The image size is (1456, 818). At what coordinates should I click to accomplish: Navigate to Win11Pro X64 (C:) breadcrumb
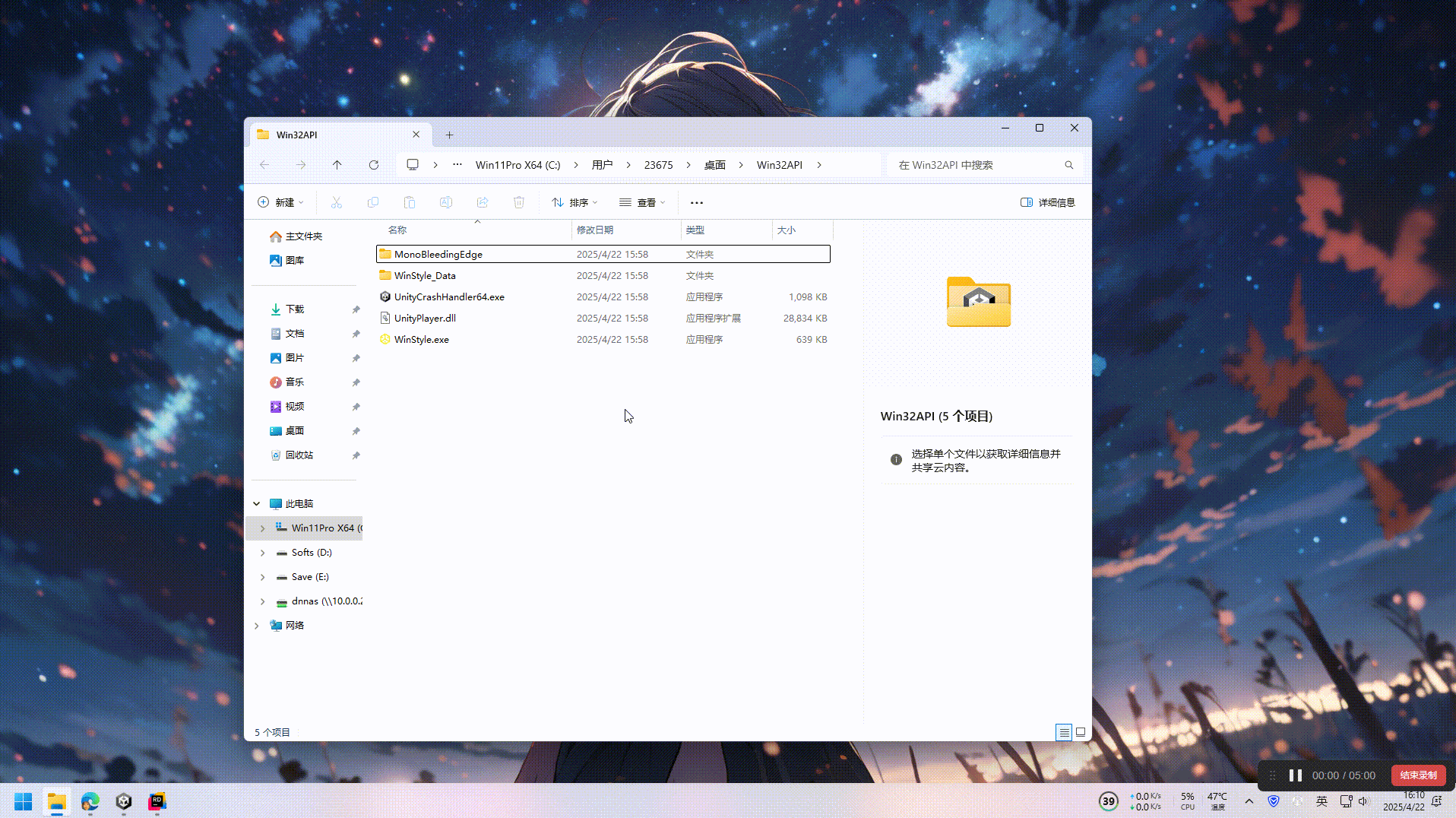(518, 165)
